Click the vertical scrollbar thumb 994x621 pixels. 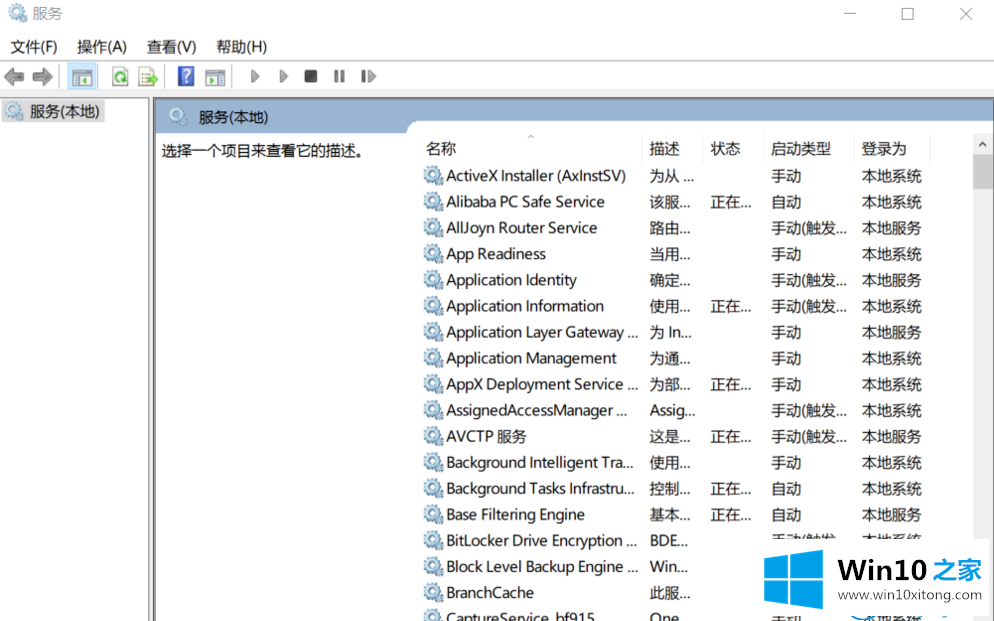982,171
